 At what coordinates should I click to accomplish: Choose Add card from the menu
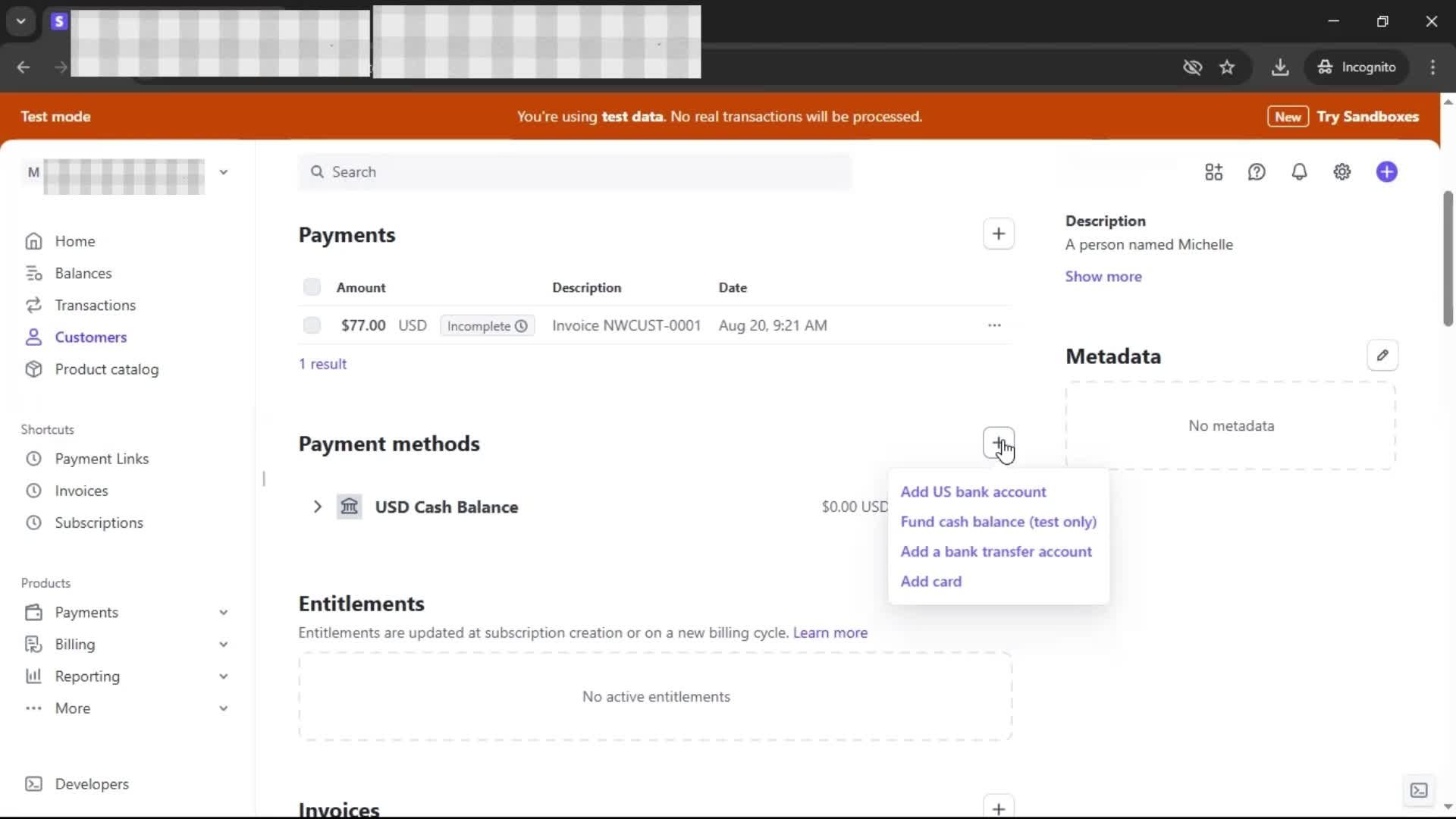[x=930, y=582]
